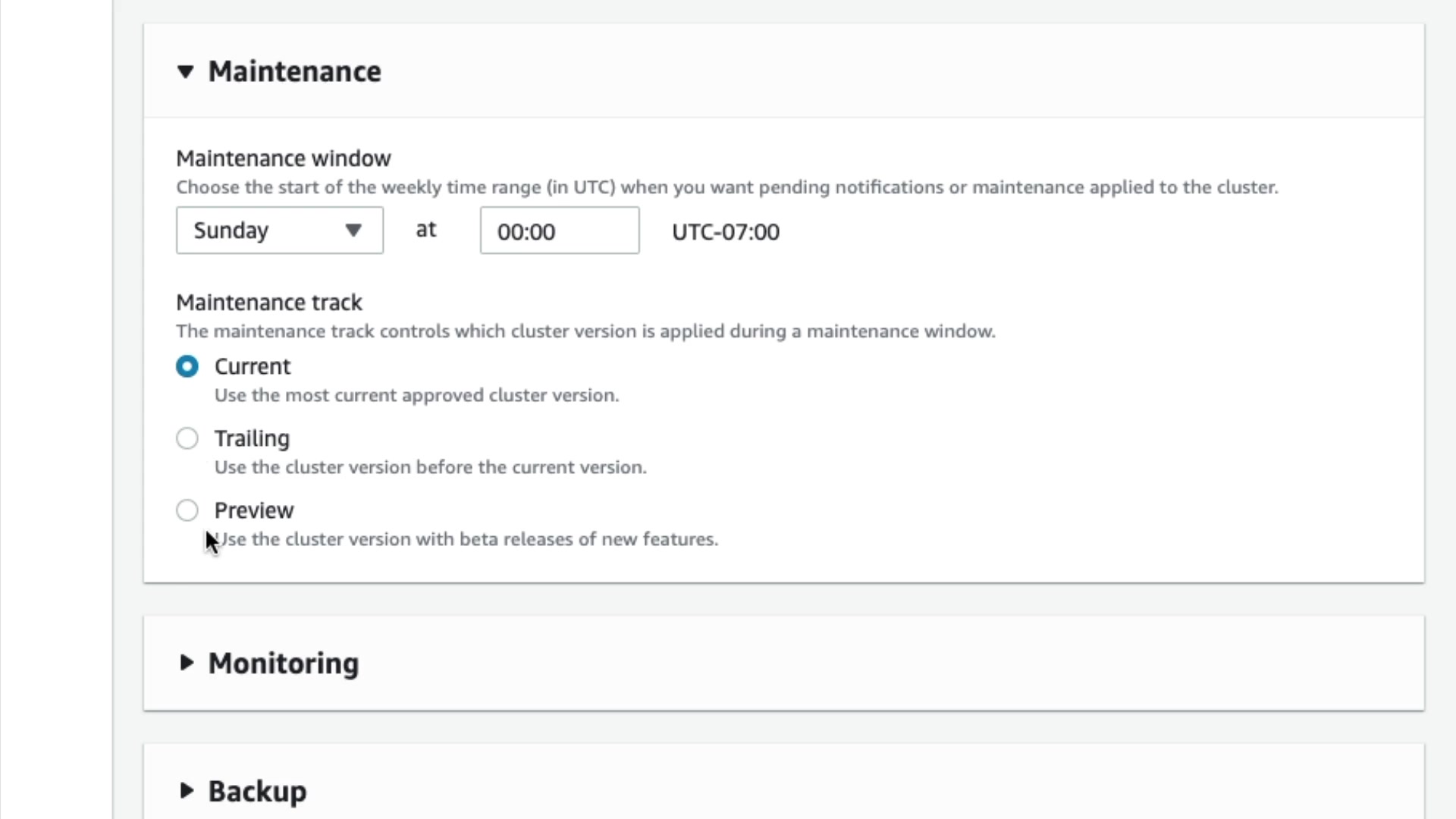Select the Preview maintenance track radio

click(x=187, y=510)
